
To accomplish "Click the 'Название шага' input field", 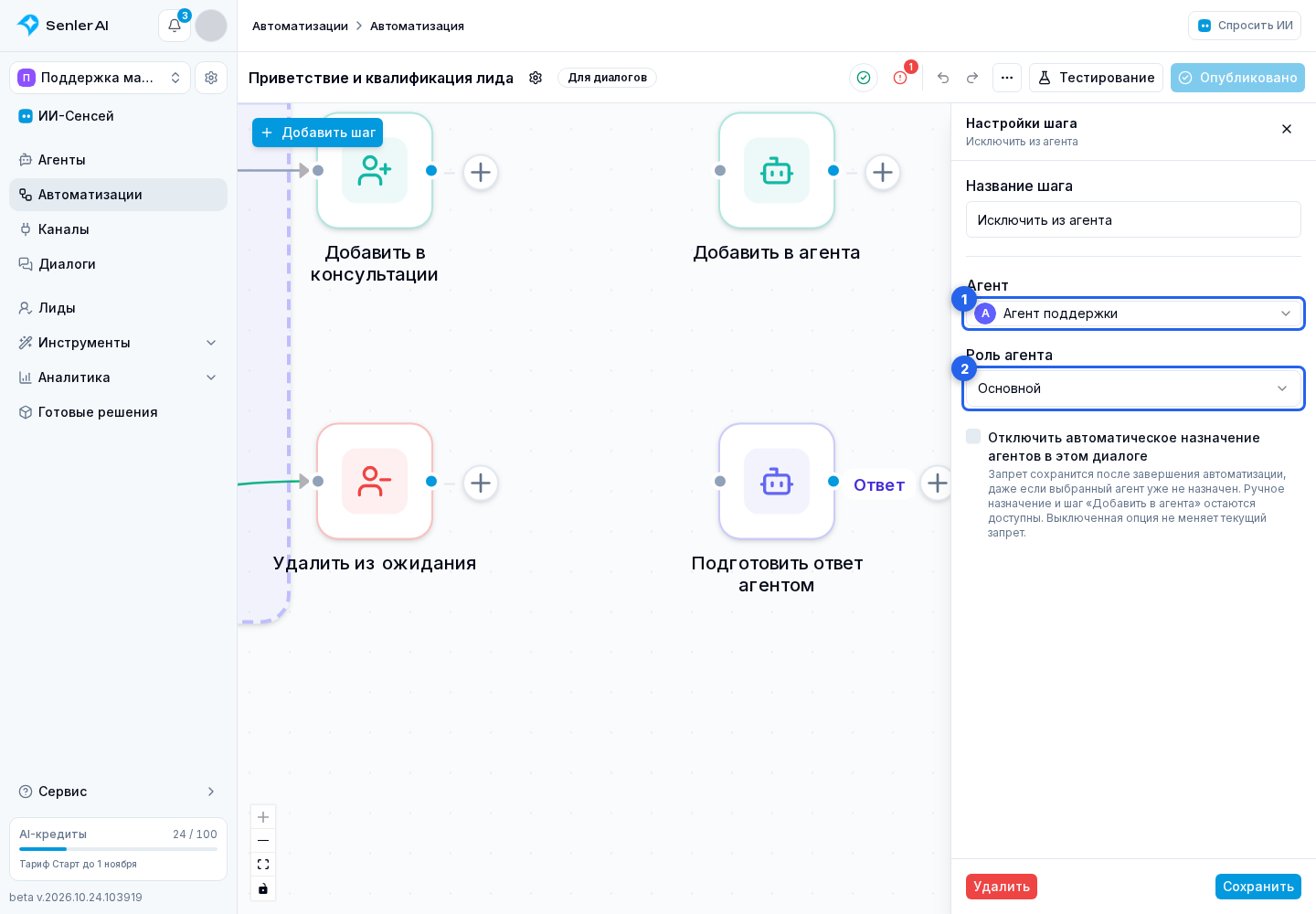I will [1133, 219].
